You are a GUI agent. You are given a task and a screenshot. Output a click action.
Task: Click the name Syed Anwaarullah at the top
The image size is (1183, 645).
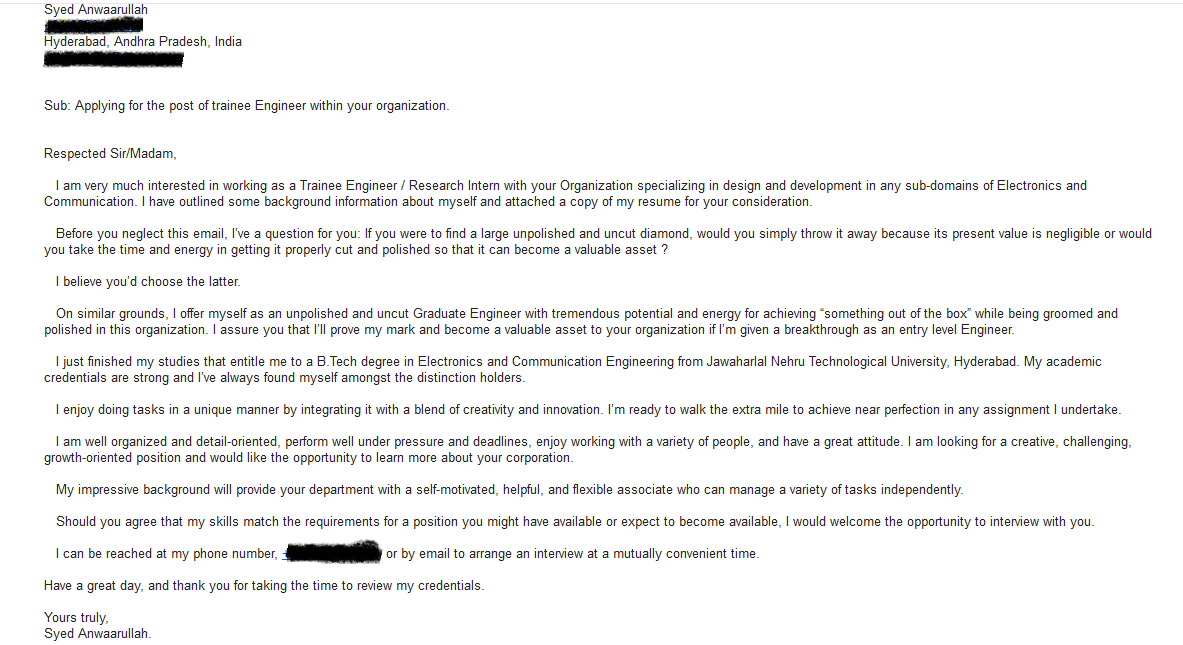95,10
